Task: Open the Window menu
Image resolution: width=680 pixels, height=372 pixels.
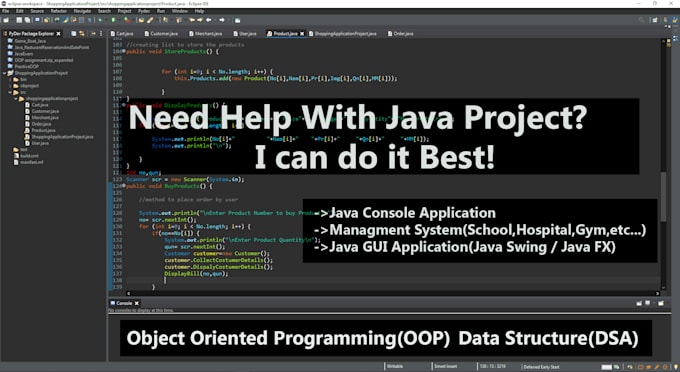Action: tap(180, 11)
